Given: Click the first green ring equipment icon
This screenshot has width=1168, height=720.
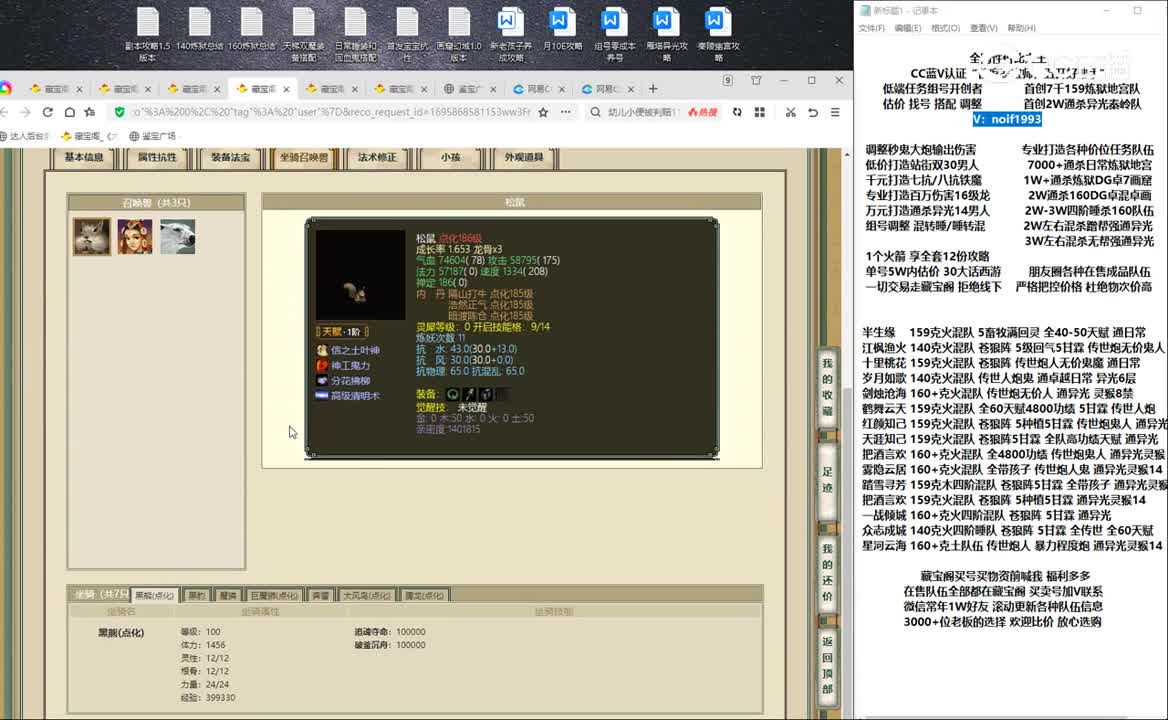Looking at the screenshot, I should [x=452, y=395].
